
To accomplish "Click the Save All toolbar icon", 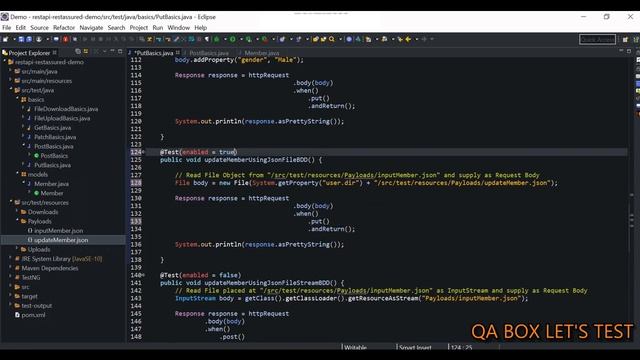I will coord(29,39).
